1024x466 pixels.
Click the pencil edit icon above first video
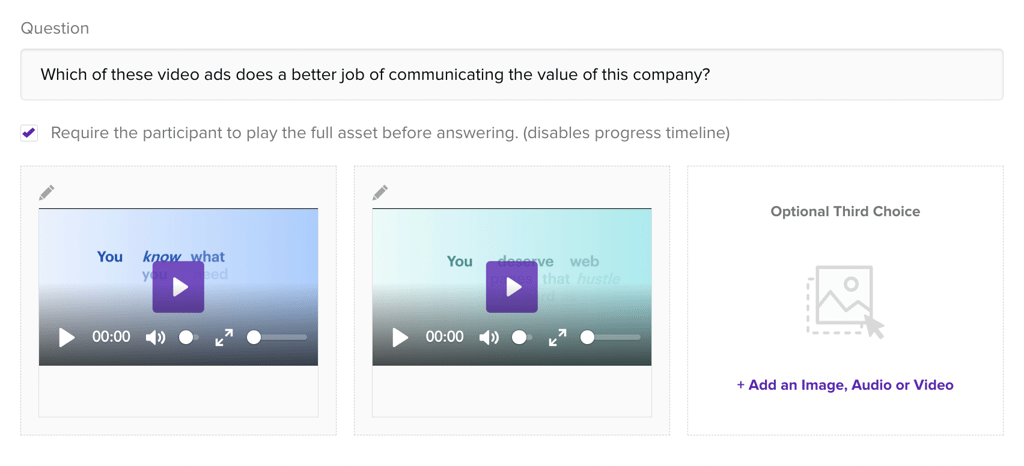pyautogui.click(x=46, y=193)
